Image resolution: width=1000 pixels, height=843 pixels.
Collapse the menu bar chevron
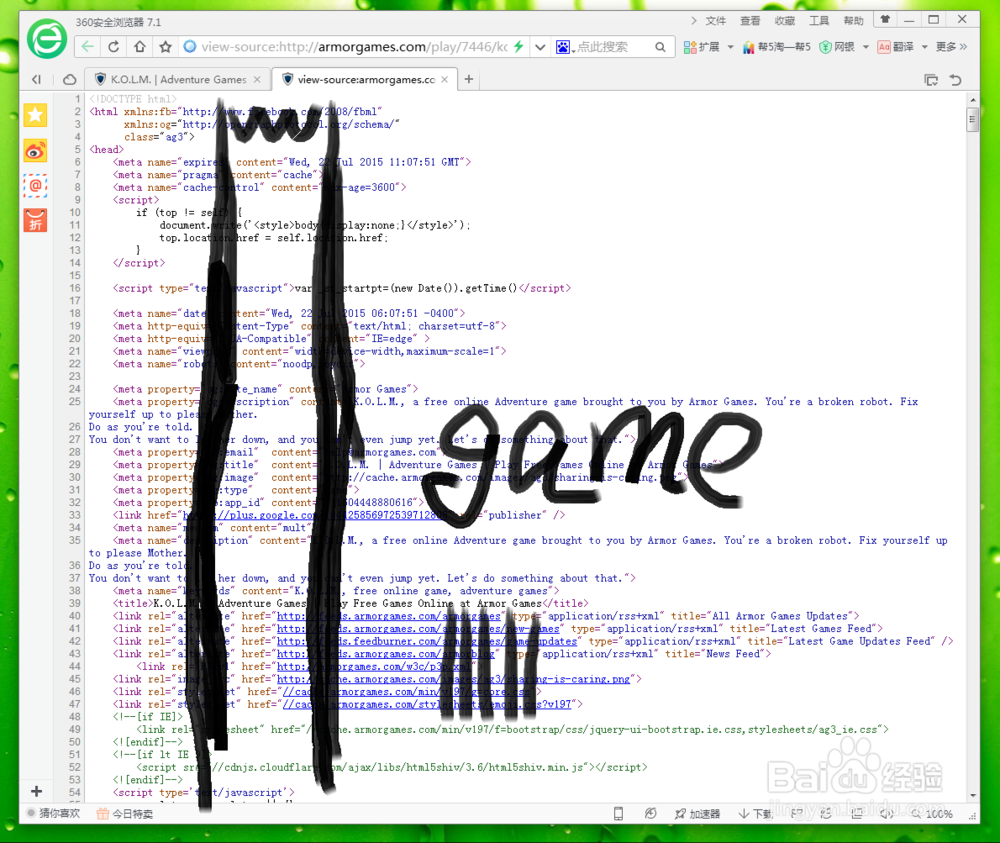pyautogui.click(x=694, y=20)
